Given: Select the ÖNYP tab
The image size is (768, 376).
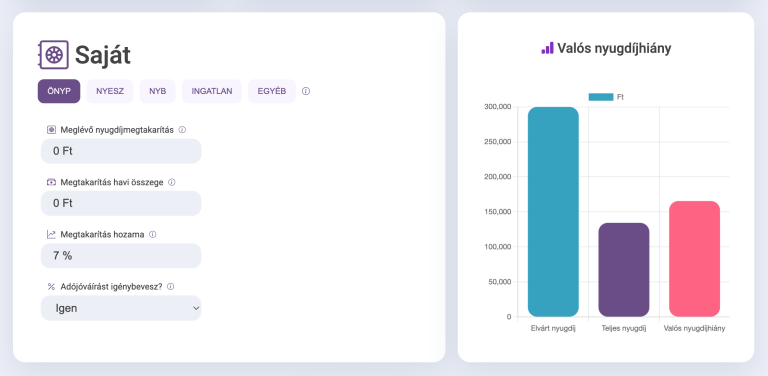Looking at the screenshot, I should 59,91.
